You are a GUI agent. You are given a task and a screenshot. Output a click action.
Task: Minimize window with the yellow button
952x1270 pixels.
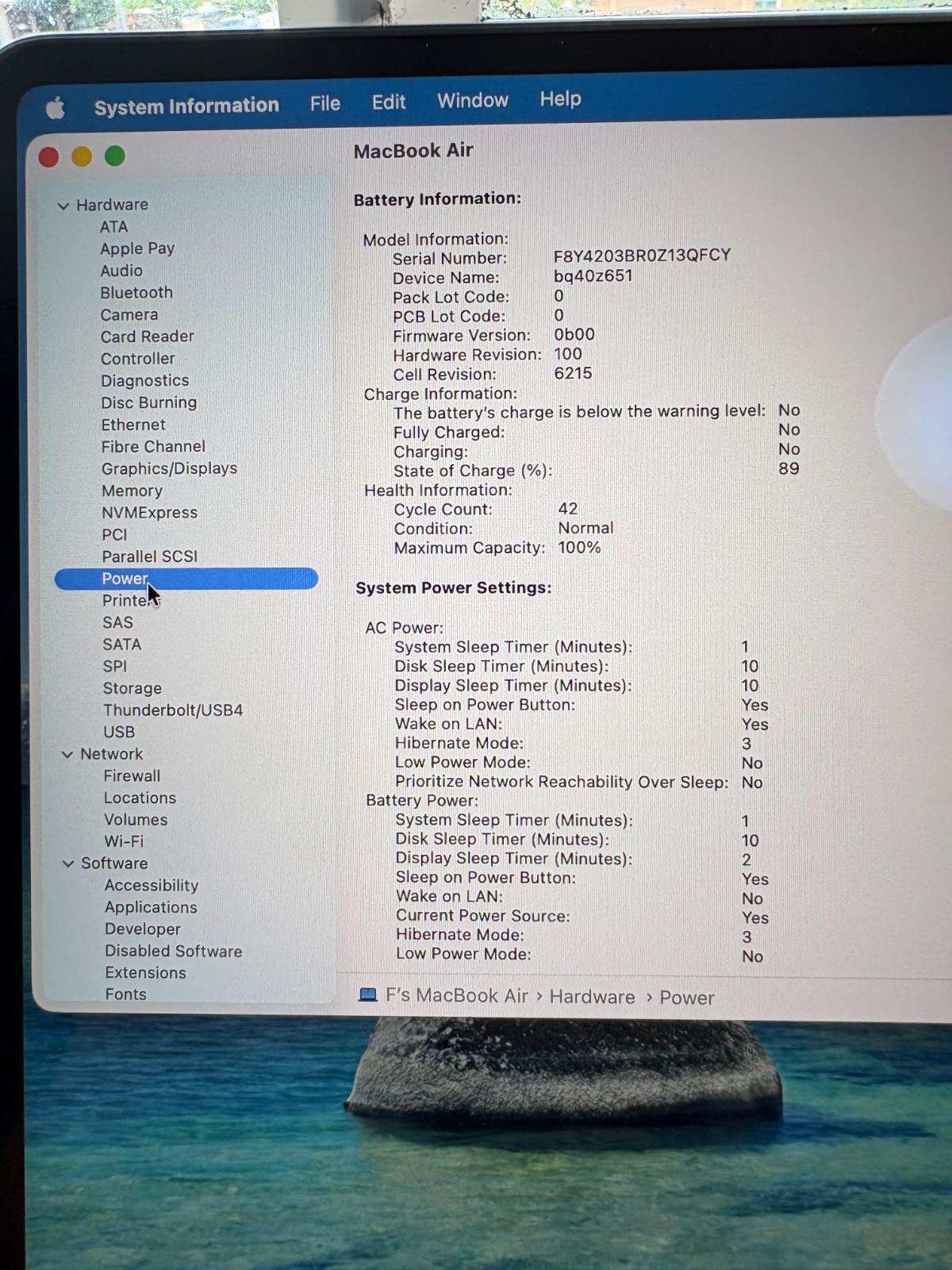pyautogui.click(x=82, y=156)
